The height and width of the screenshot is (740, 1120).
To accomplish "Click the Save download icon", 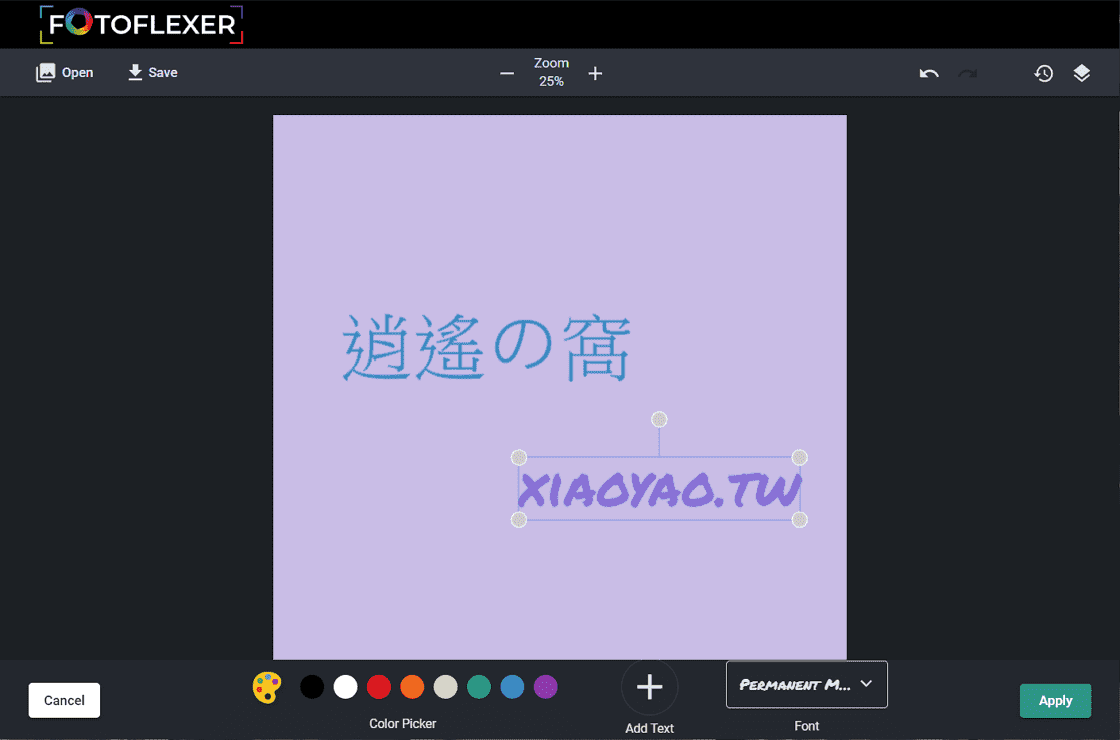I will [134, 71].
